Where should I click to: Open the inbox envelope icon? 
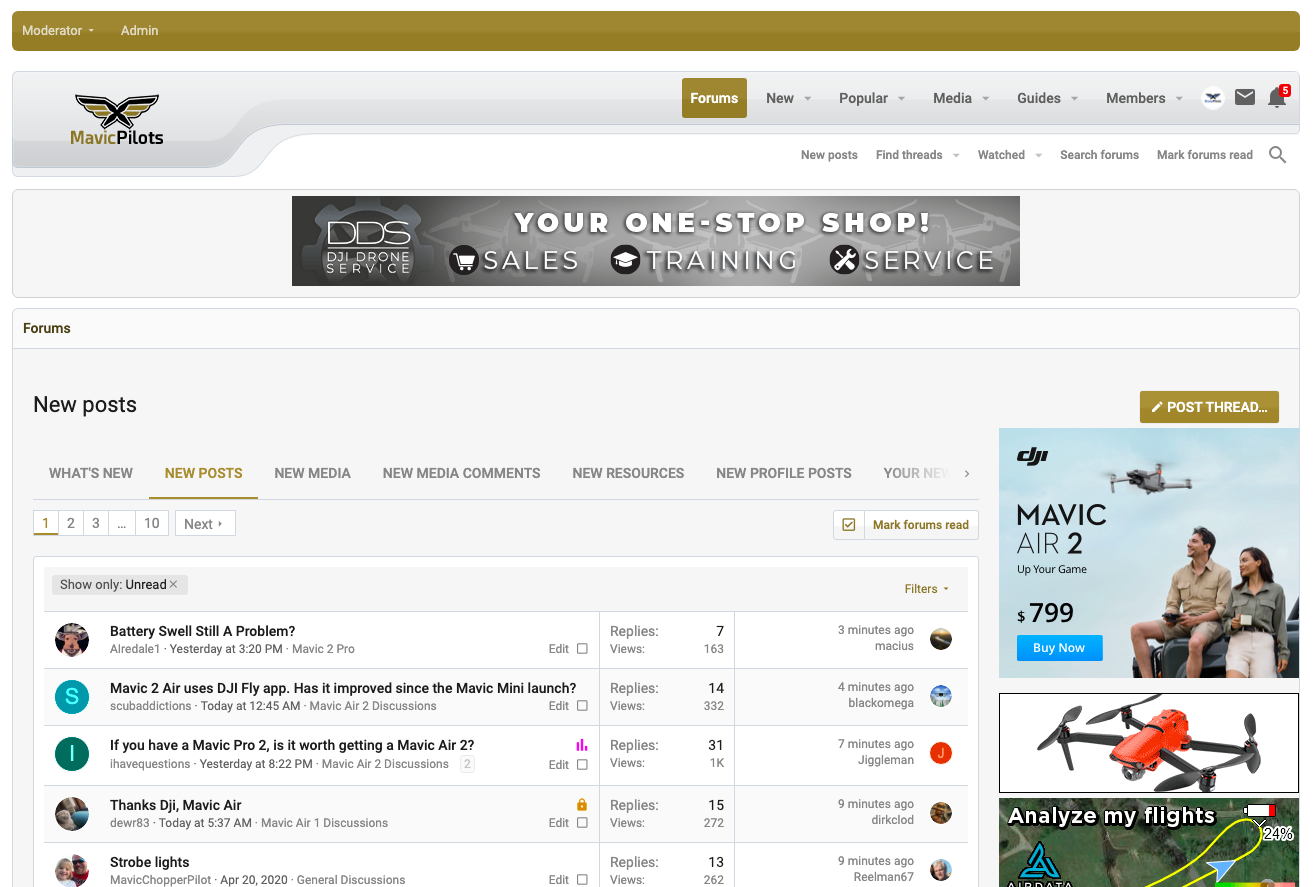[x=1245, y=97]
